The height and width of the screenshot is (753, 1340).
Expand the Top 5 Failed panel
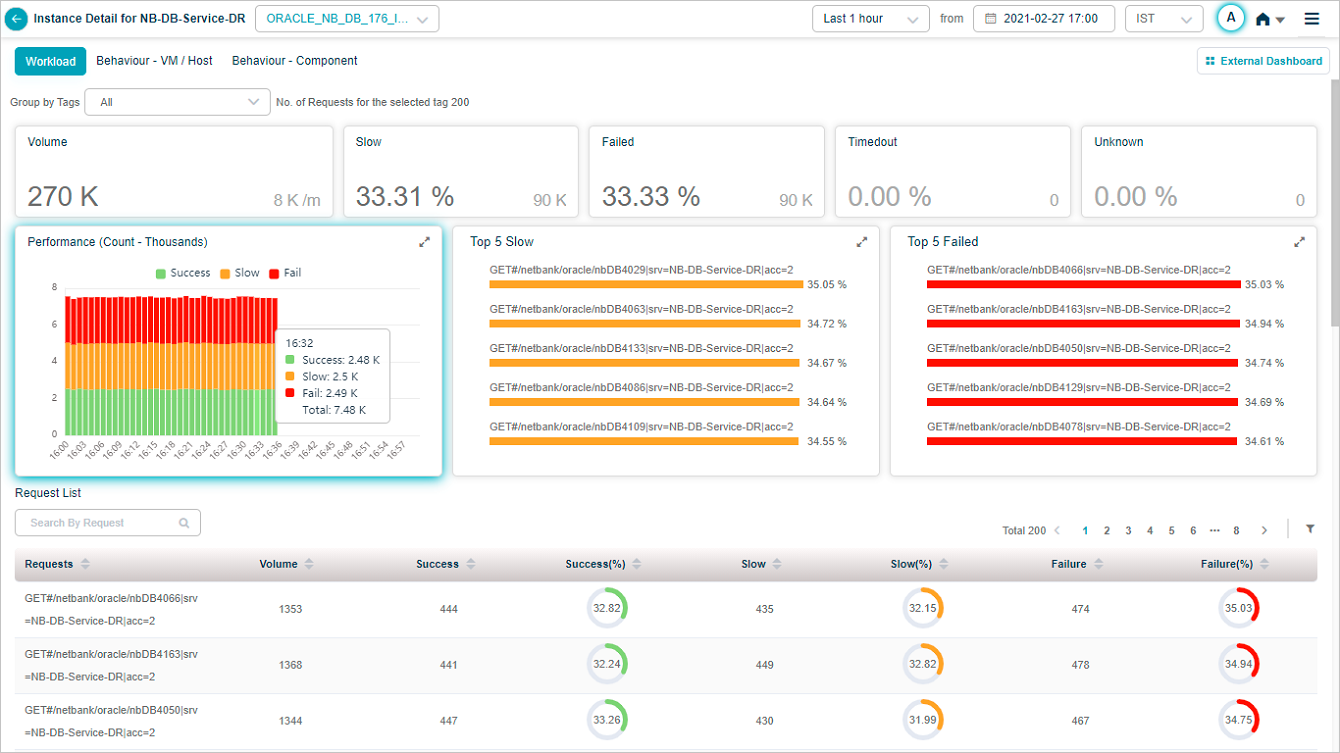tap(1299, 242)
